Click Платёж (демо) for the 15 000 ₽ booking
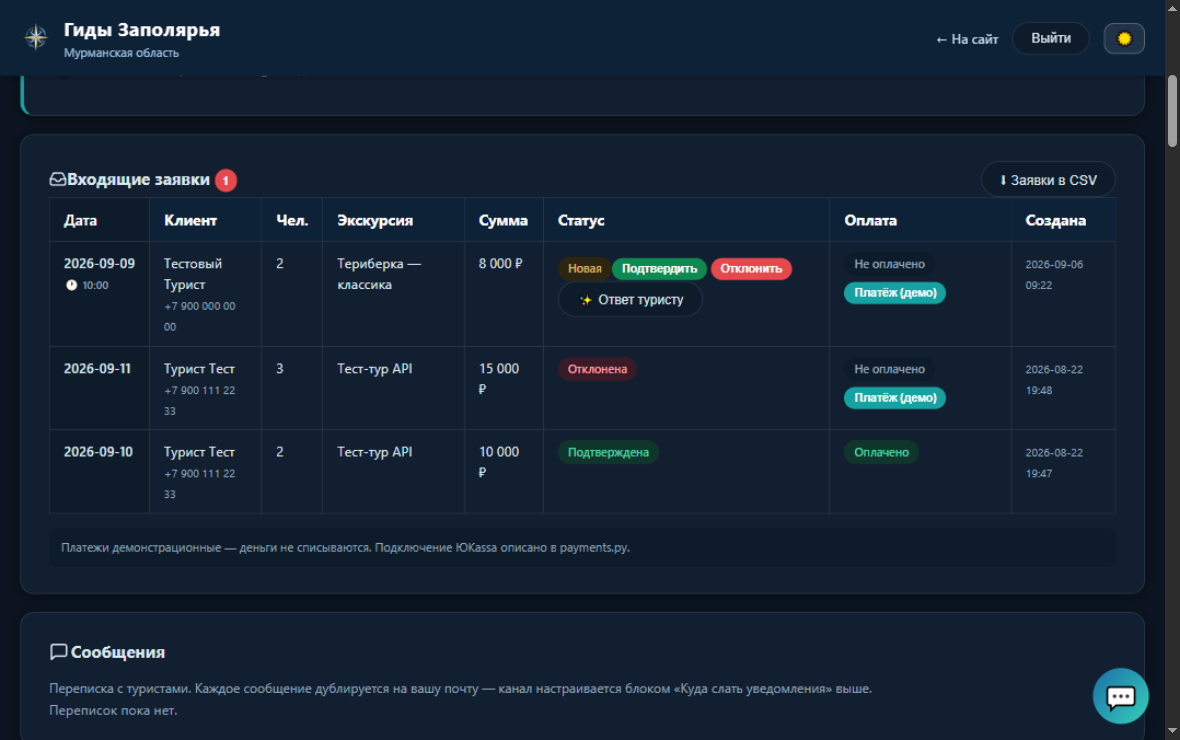The width and height of the screenshot is (1180, 740). click(x=895, y=397)
